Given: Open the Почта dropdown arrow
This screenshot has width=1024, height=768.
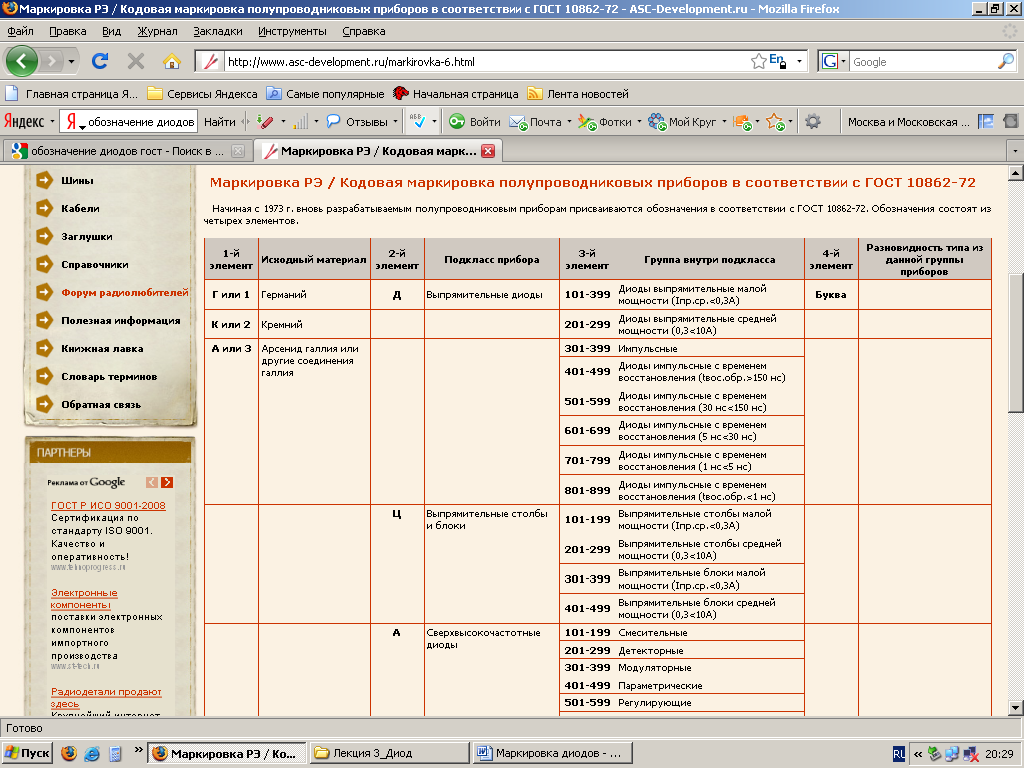Looking at the screenshot, I should pyautogui.click(x=569, y=122).
